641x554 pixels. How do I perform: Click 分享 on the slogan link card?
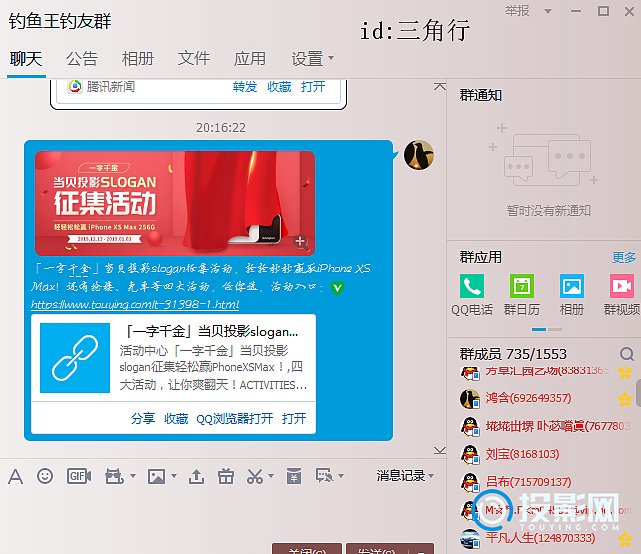(143, 419)
